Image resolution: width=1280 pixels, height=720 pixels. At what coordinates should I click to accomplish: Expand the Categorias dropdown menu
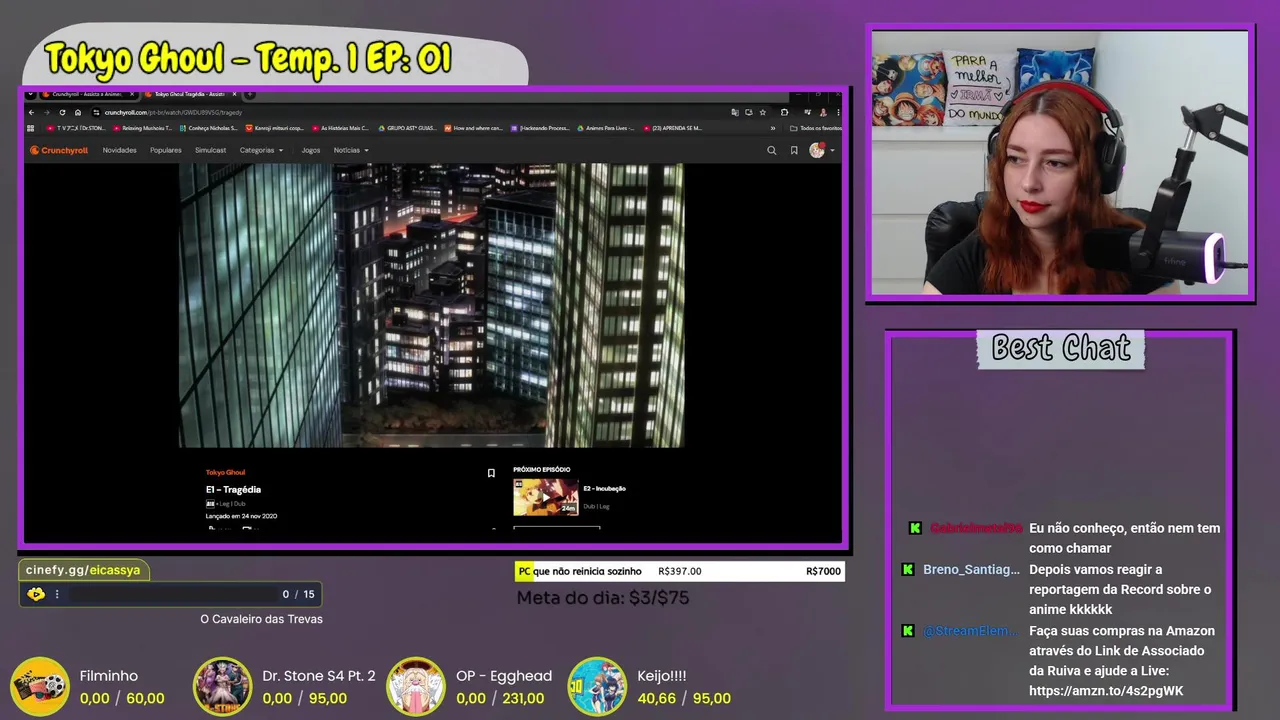click(x=261, y=150)
